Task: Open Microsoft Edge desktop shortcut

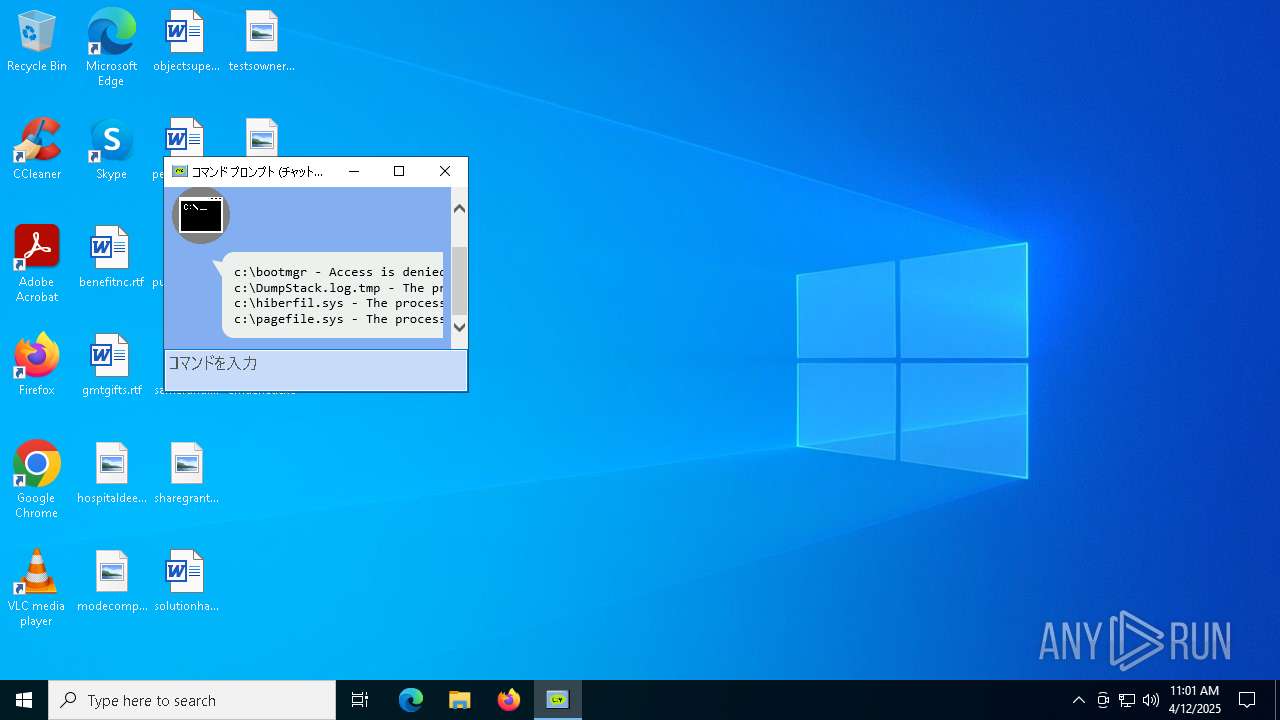Action: click(x=111, y=48)
